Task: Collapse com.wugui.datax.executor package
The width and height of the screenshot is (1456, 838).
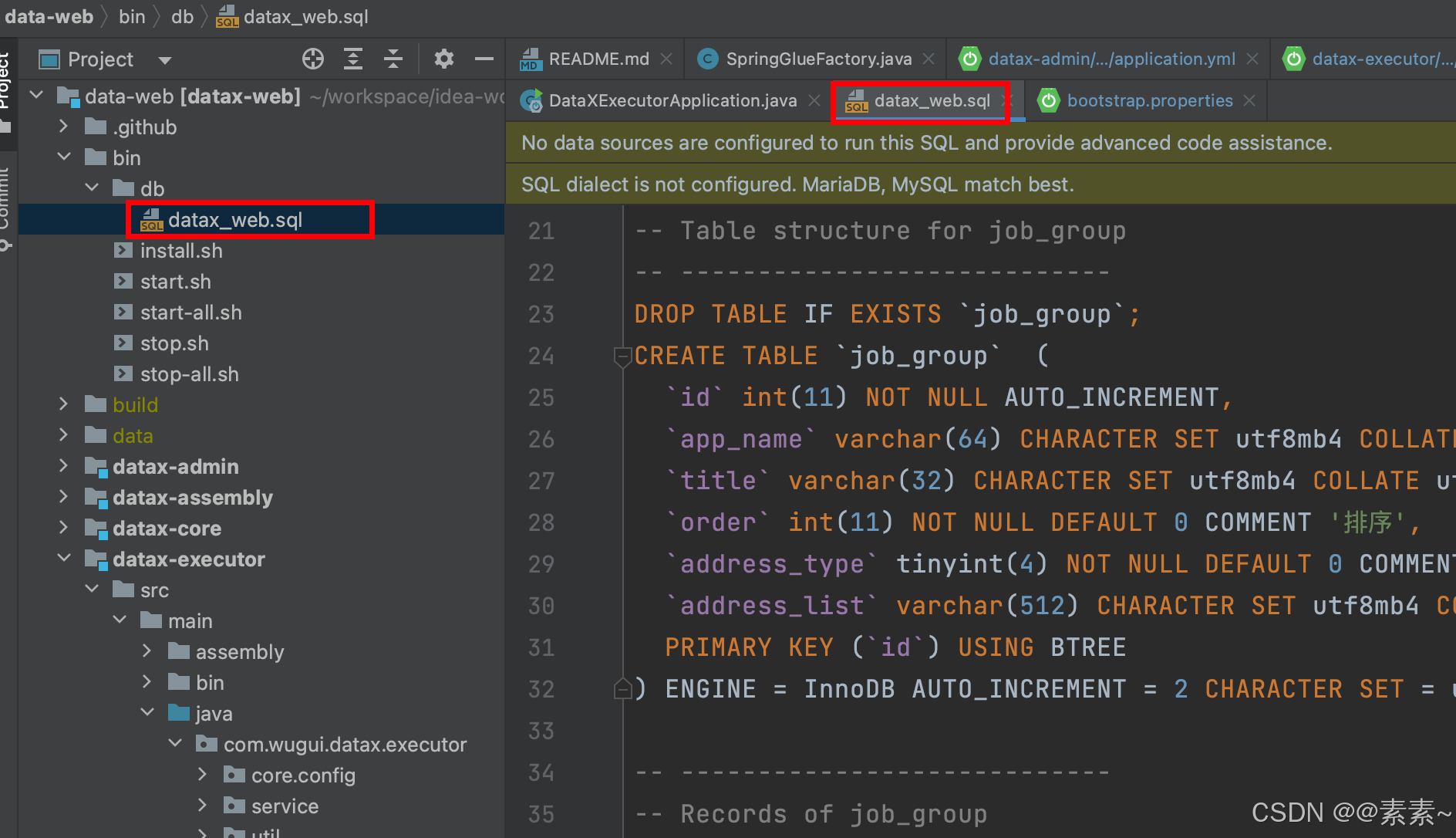Action: [x=174, y=744]
